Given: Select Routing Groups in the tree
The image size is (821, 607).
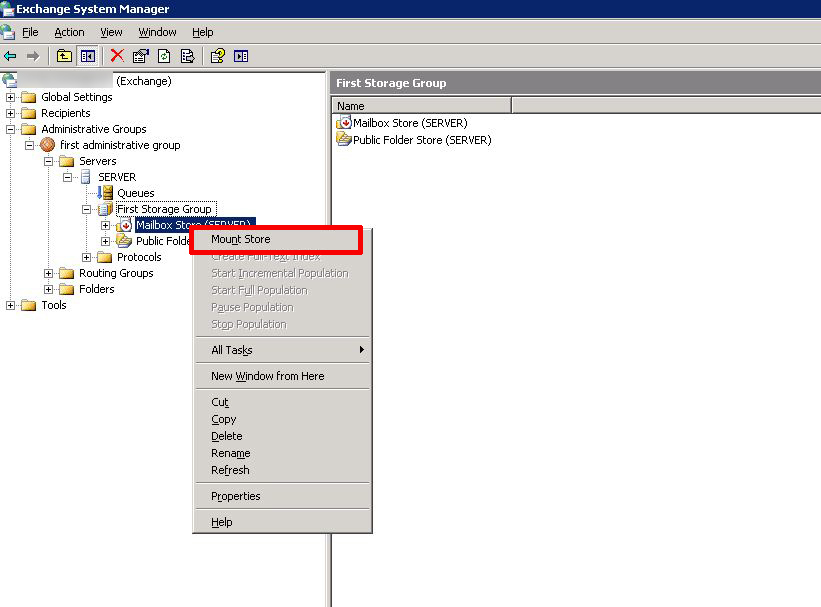Looking at the screenshot, I should pyautogui.click(x=116, y=273).
